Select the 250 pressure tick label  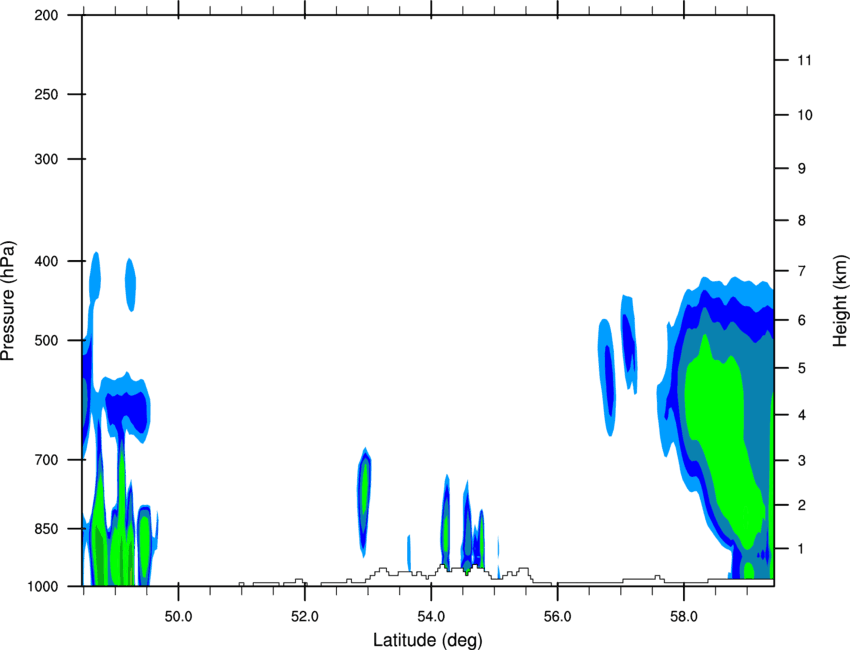point(46,94)
